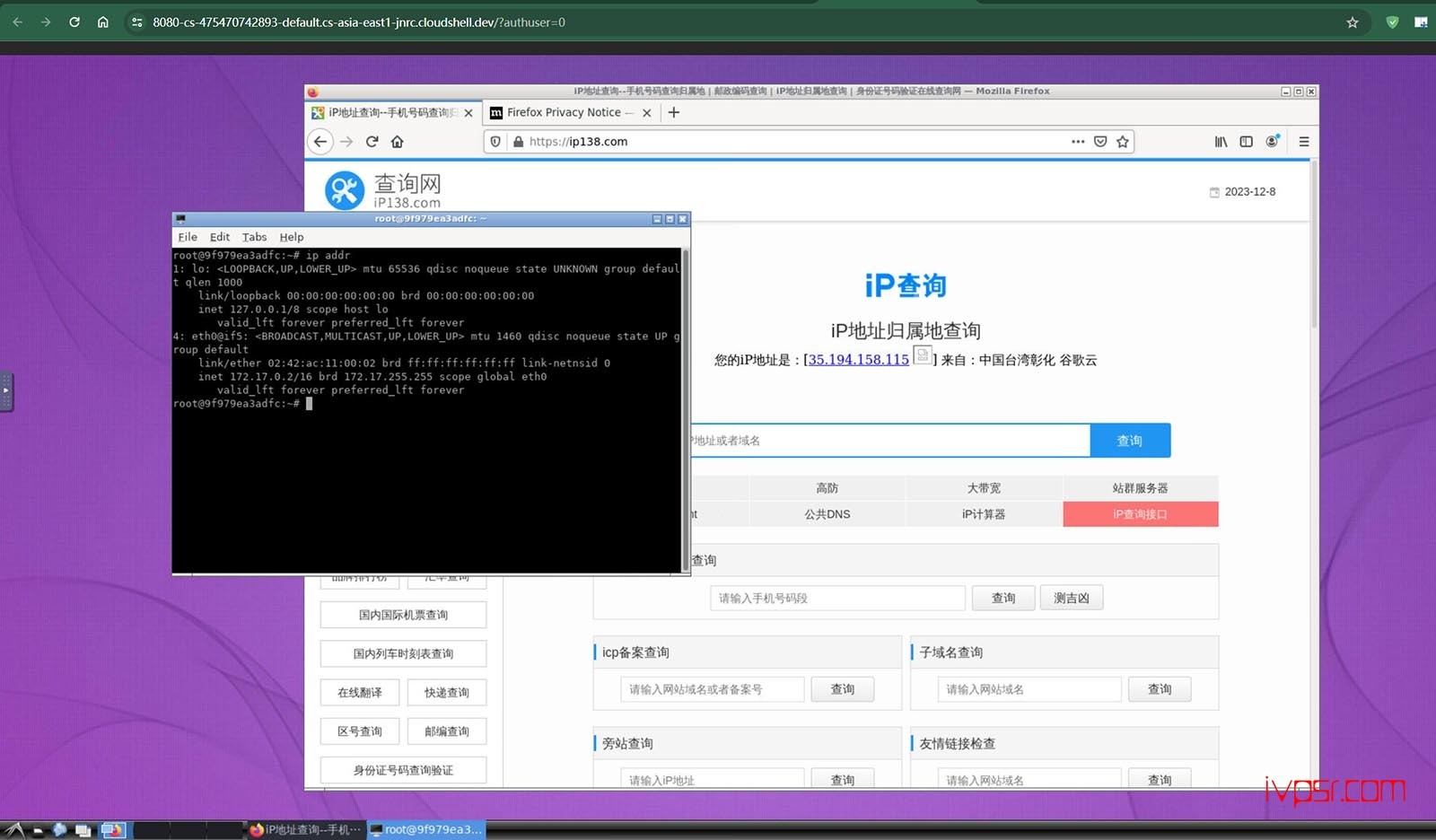This screenshot has height=840, width=1436.
Task: Bookmark ip138.com with star icon in Firefox
Action: click(x=1122, y=142)
